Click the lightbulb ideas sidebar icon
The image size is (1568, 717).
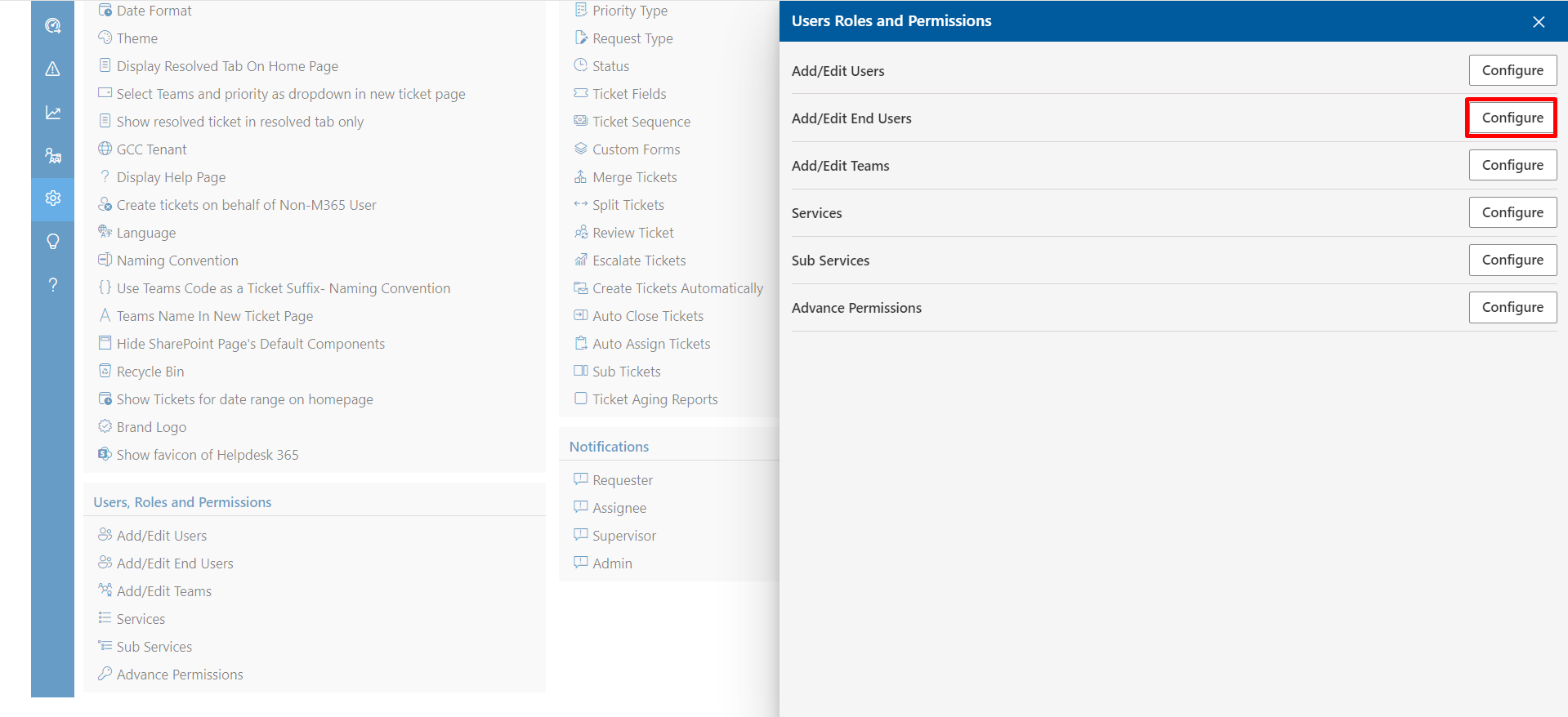click(x=52, y=242)
